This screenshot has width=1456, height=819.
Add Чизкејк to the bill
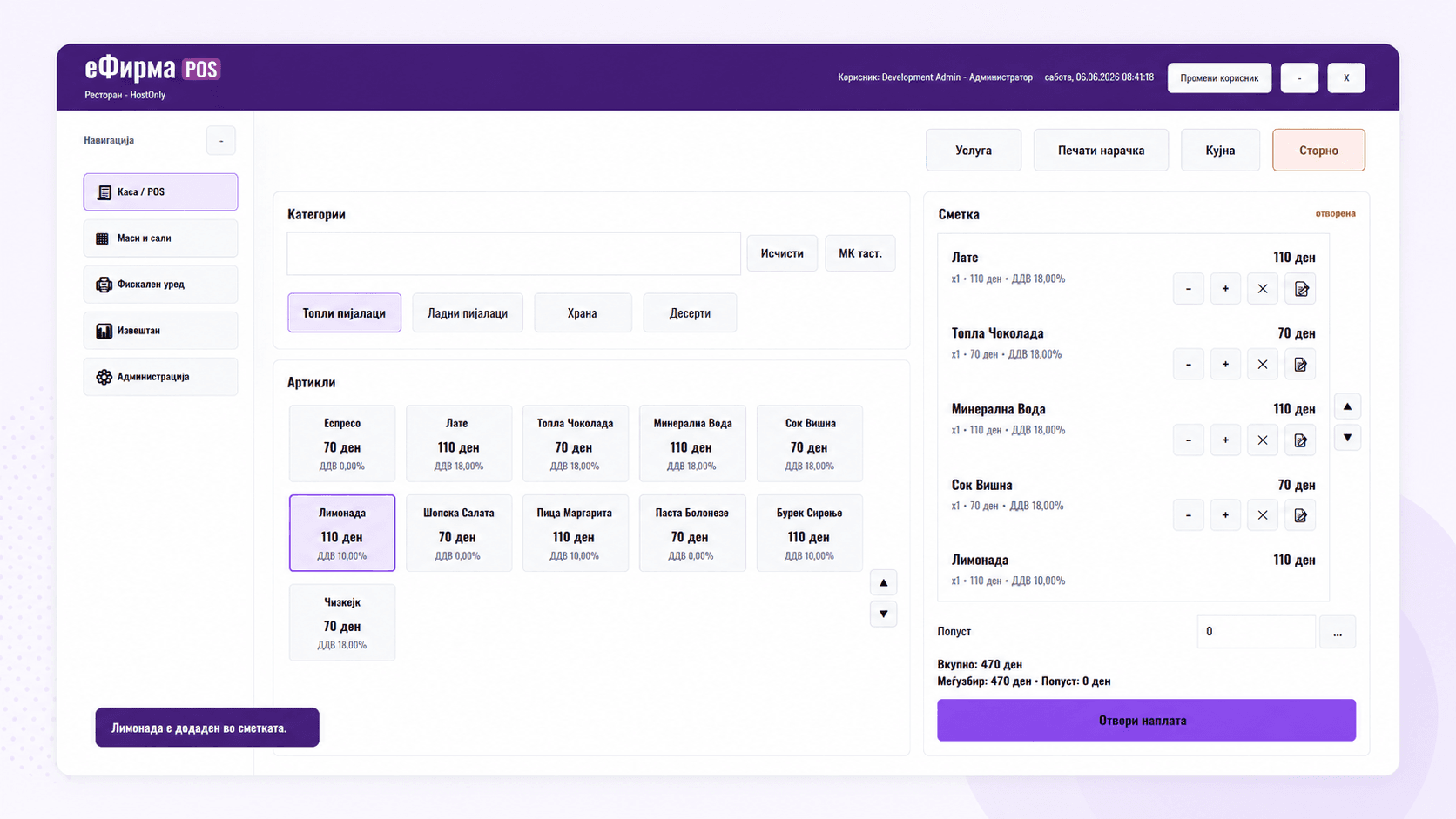342,622
